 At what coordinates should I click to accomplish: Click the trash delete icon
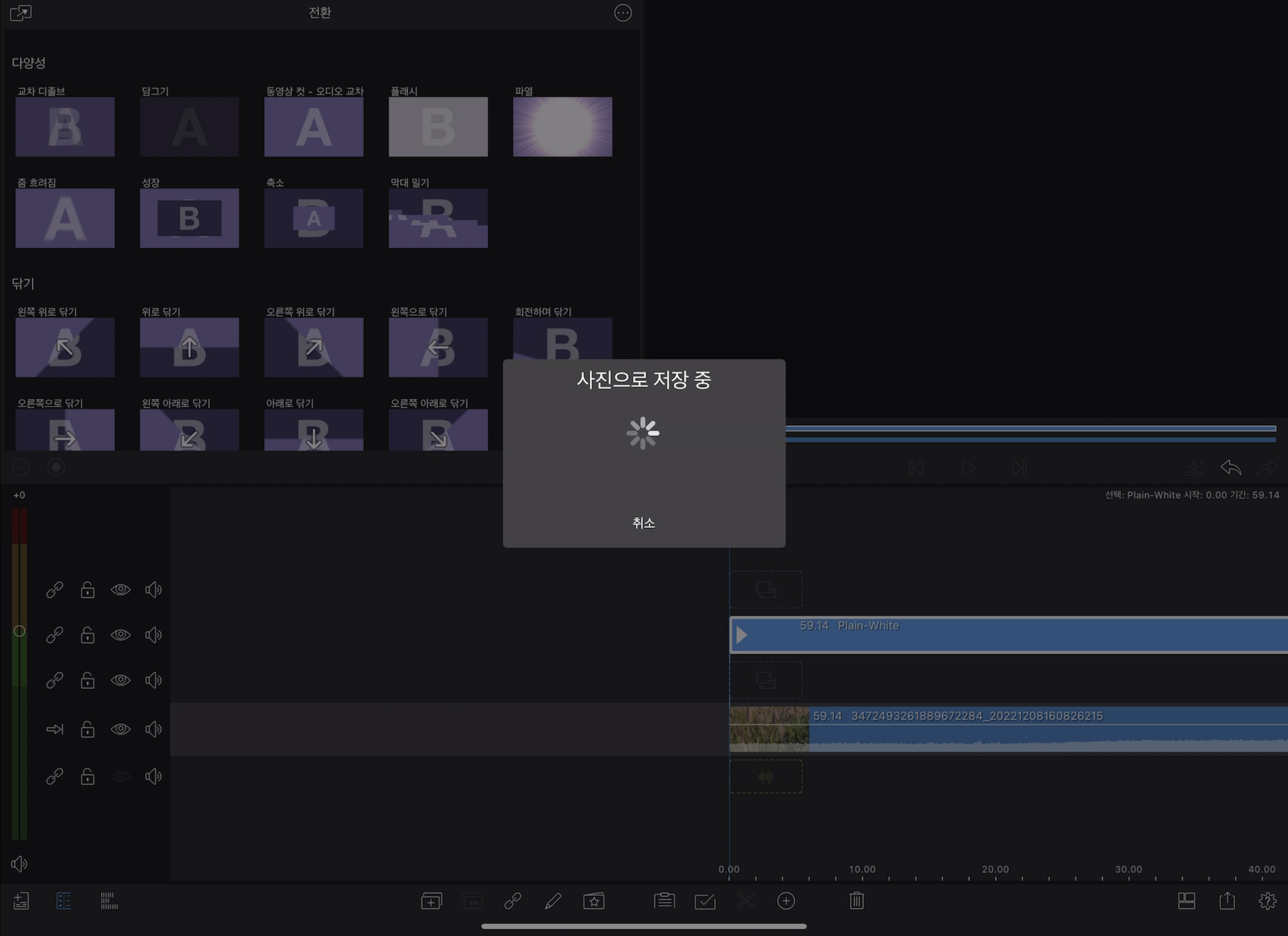857,901
